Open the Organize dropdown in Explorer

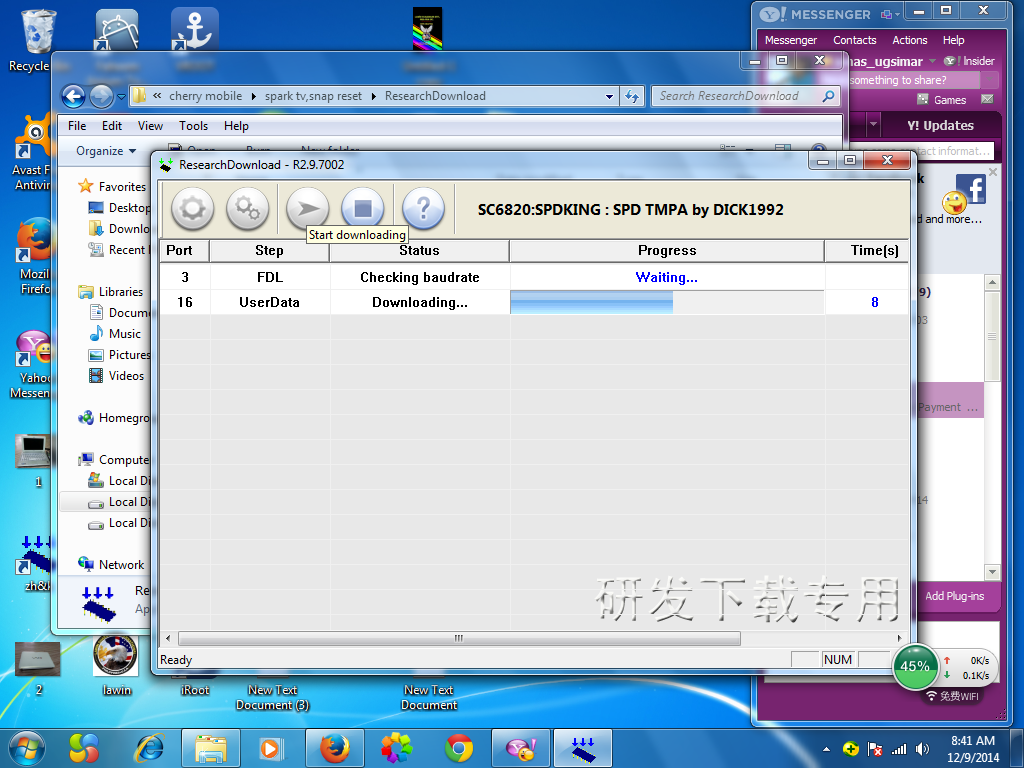pyautogui.click(x=106, y=151)
